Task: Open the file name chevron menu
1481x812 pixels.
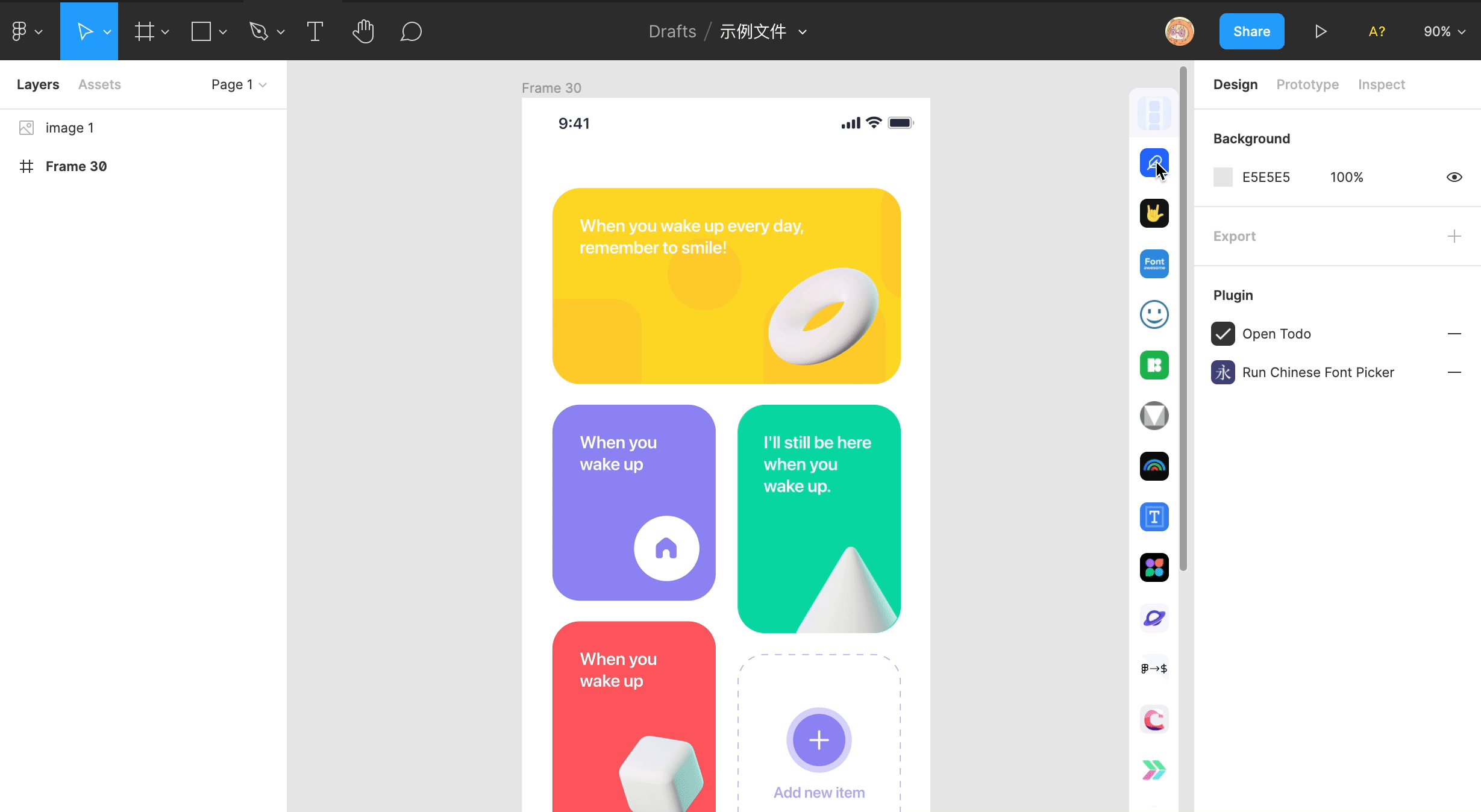Action: (x=803, y=32)
